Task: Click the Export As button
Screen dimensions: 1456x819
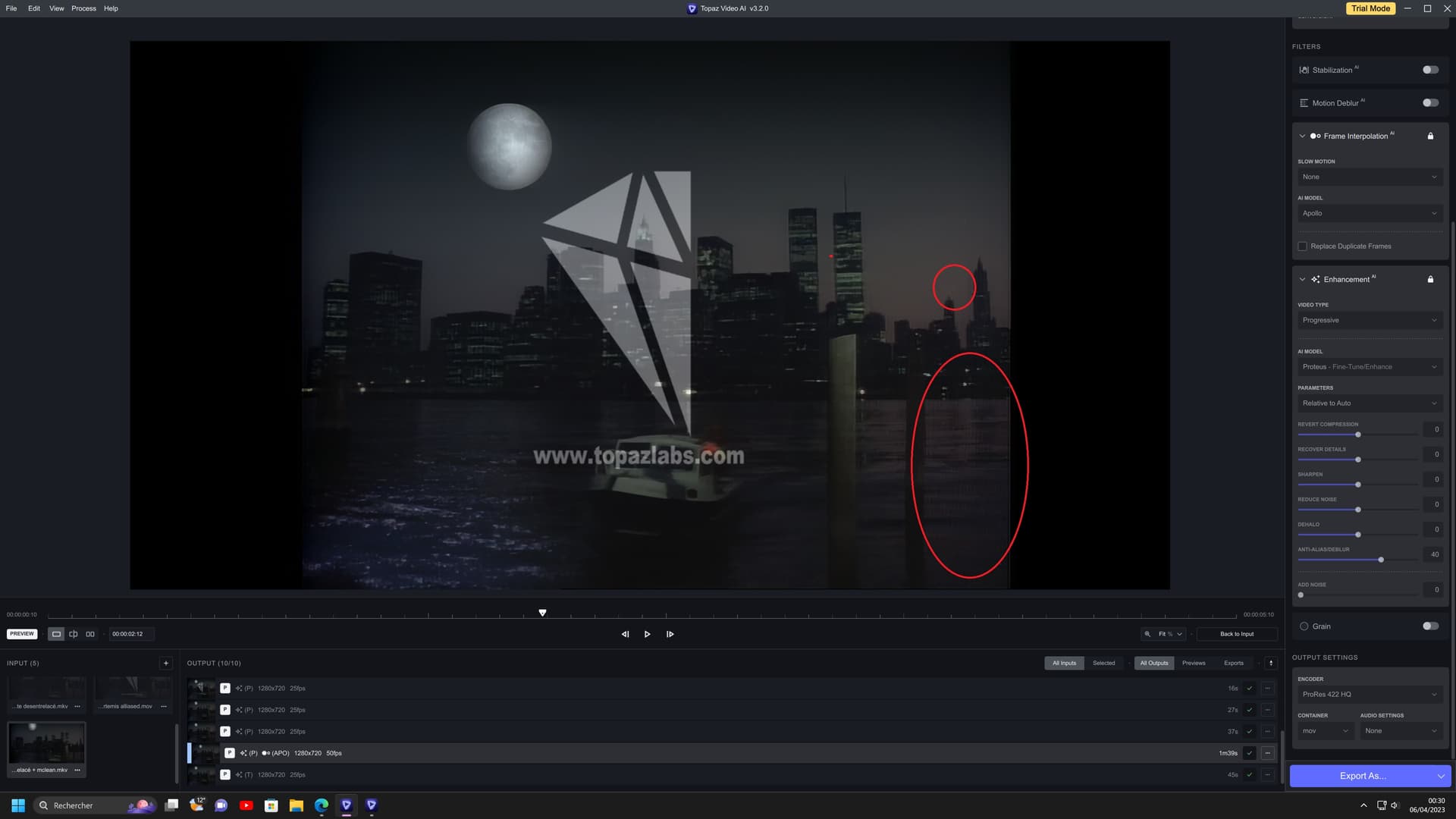Action: pos(1362,776)
